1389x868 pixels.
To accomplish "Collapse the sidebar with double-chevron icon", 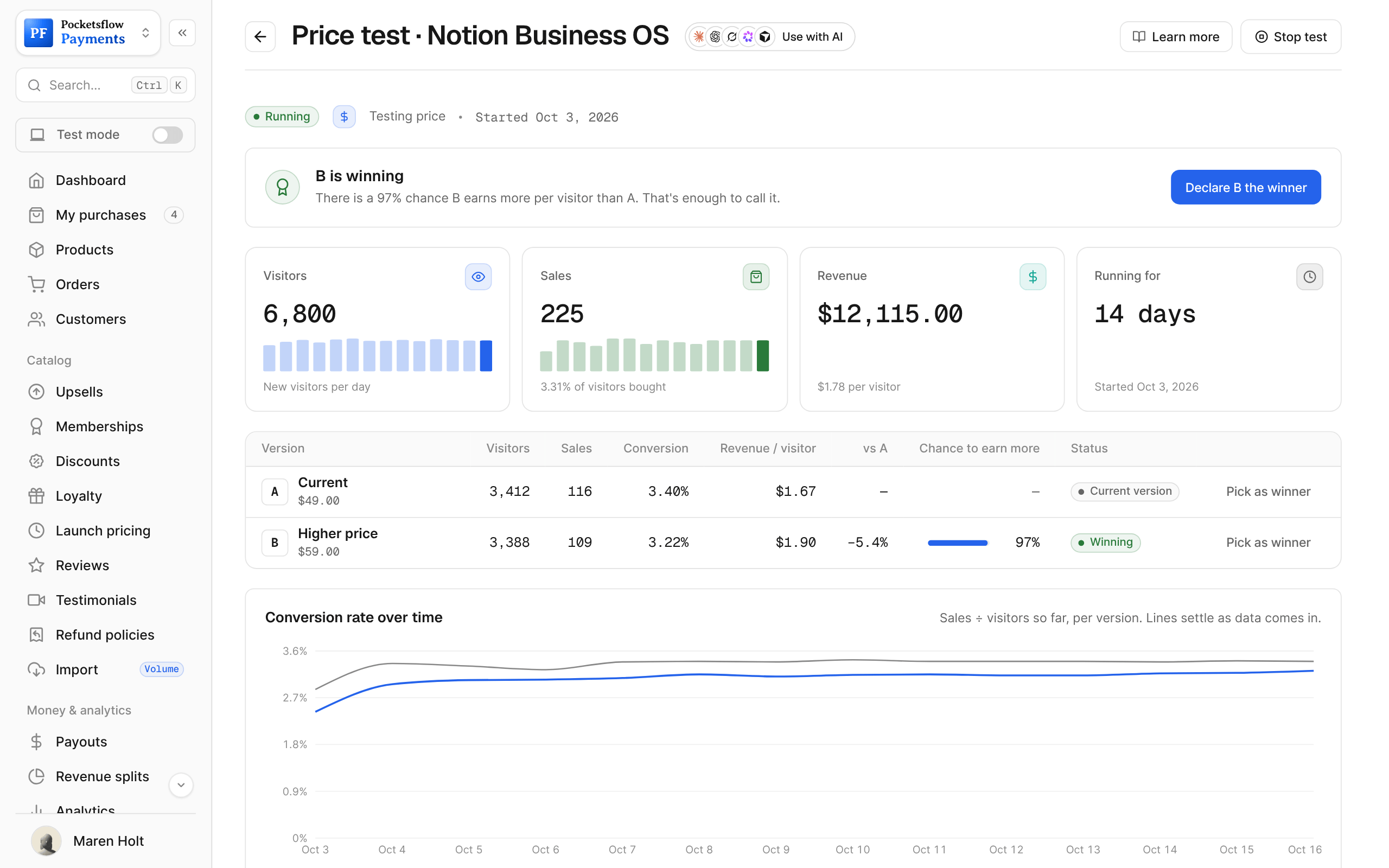I will pos(182,33).
